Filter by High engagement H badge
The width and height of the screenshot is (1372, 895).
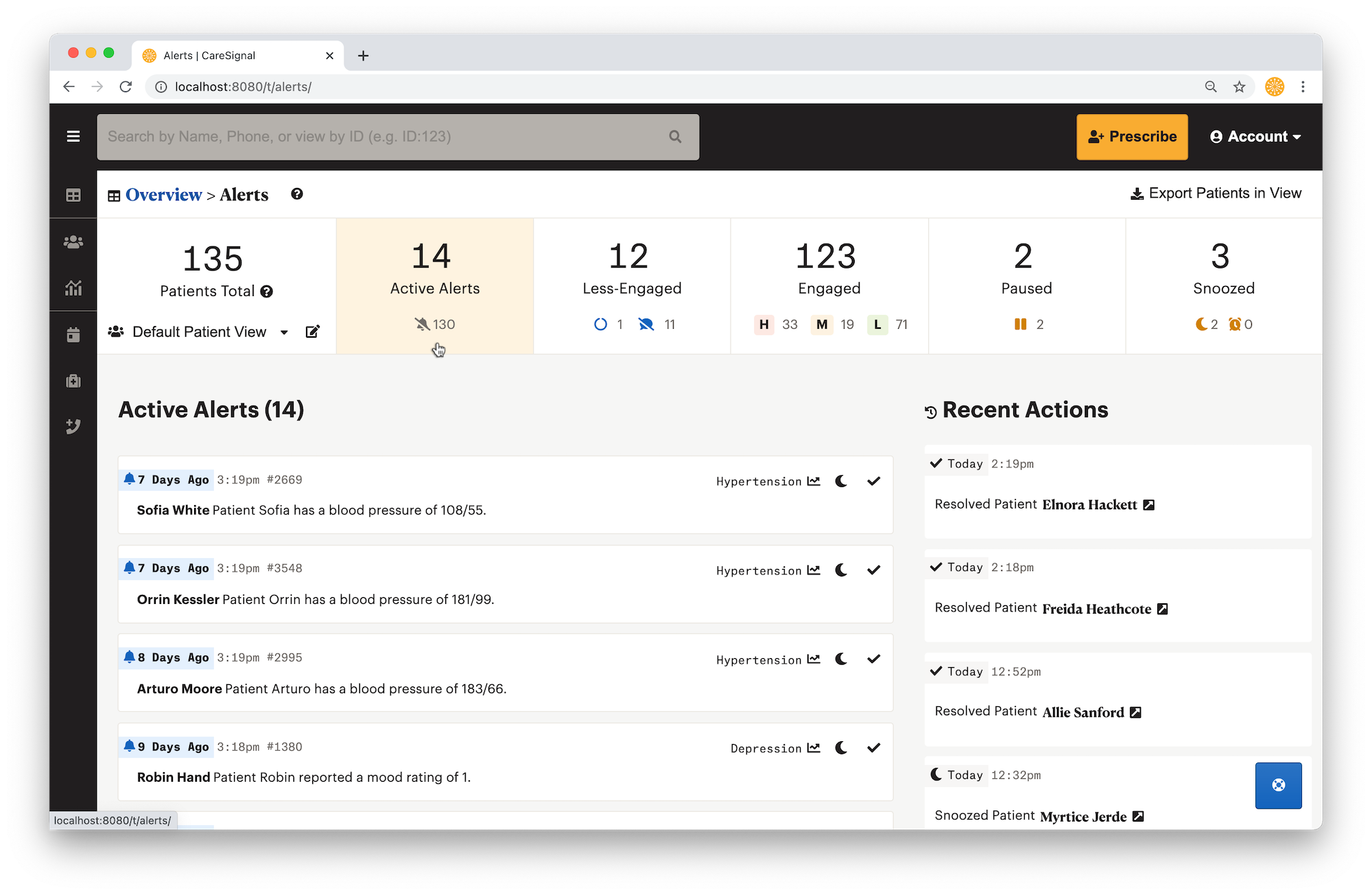click(x=764, y=324)
